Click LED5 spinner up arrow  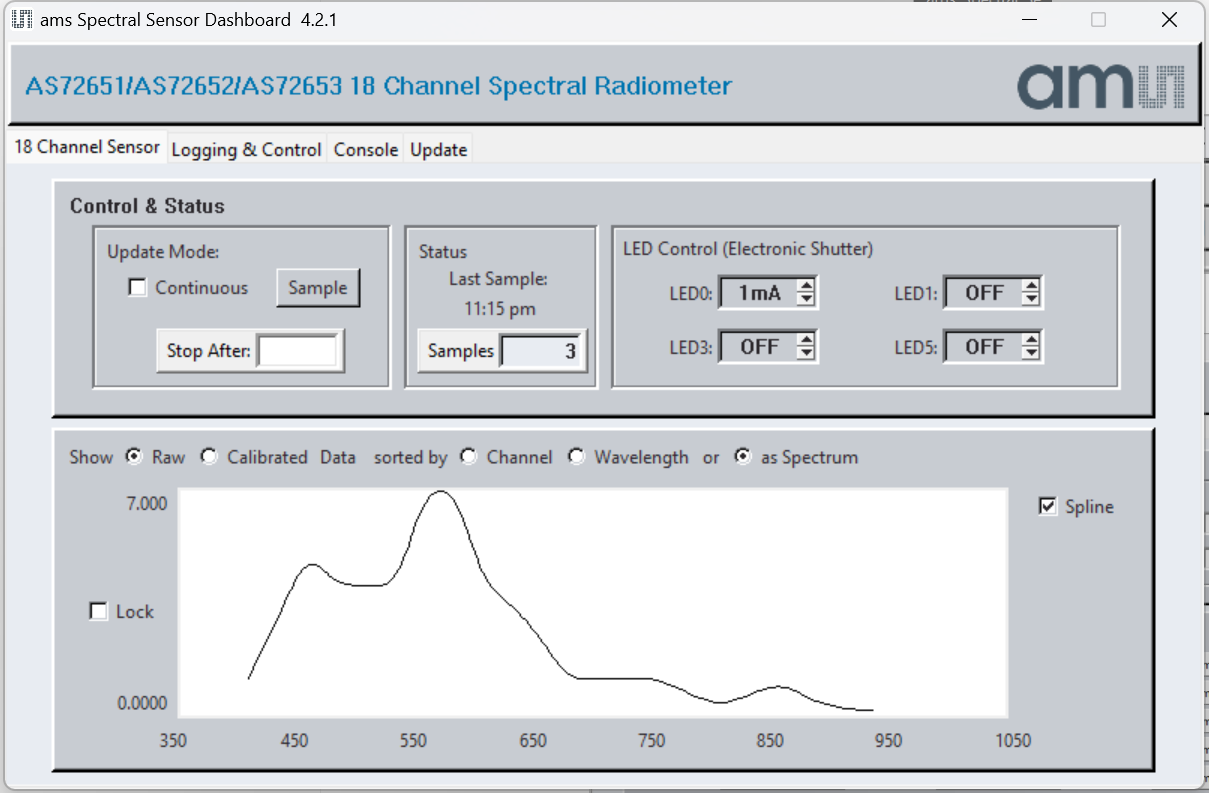pos(1031,341)
